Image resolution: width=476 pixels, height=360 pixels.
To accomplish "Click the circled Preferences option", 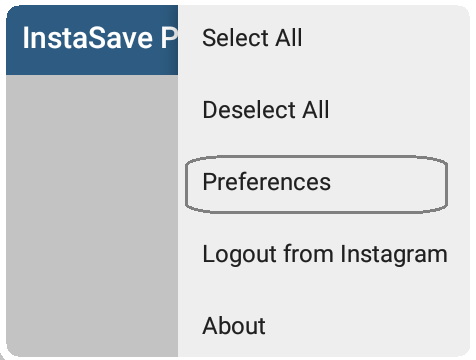I will tap(316, 184).
